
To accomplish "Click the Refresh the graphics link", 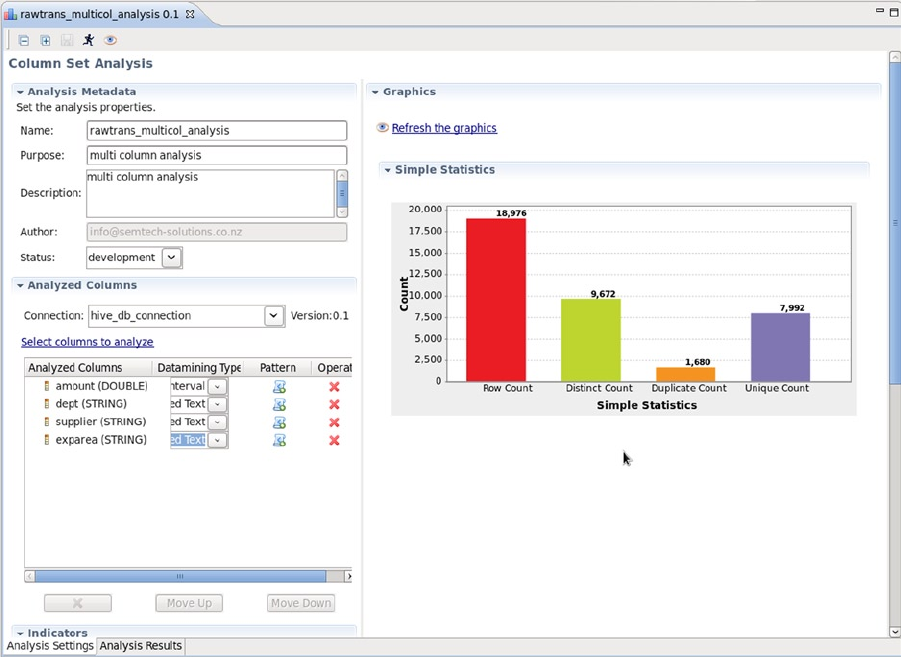I will pyautogui.click(x=444, y=128).
